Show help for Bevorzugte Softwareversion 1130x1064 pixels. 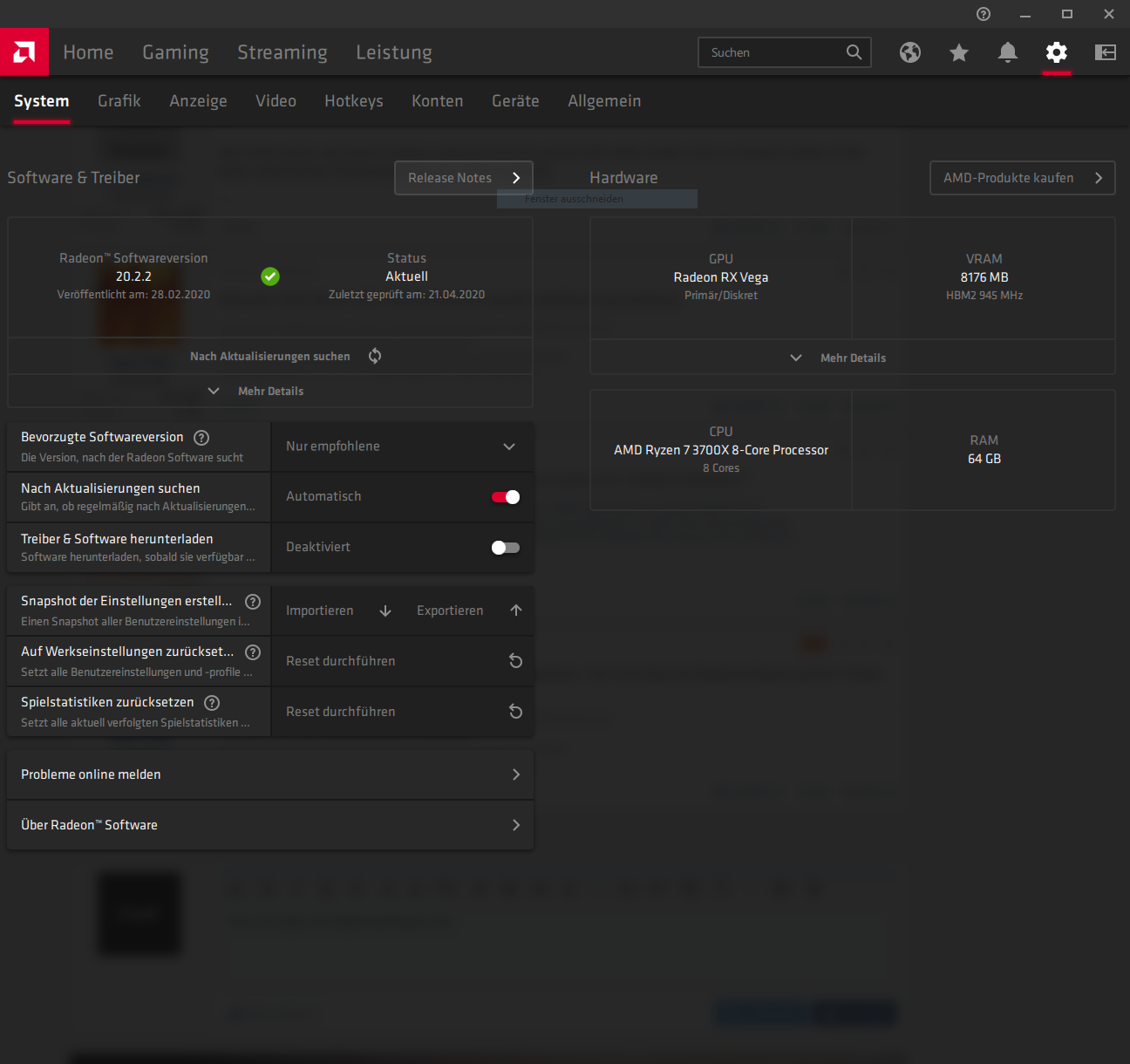click(201, 438)
